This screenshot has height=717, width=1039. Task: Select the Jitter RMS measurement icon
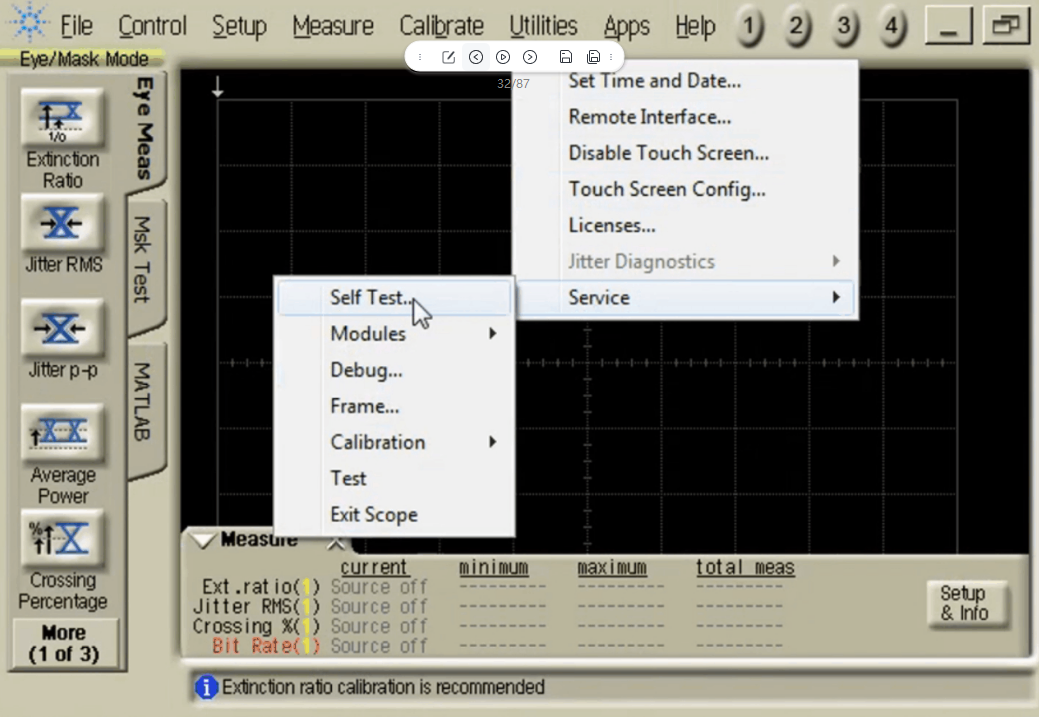(x=62, y=224)
